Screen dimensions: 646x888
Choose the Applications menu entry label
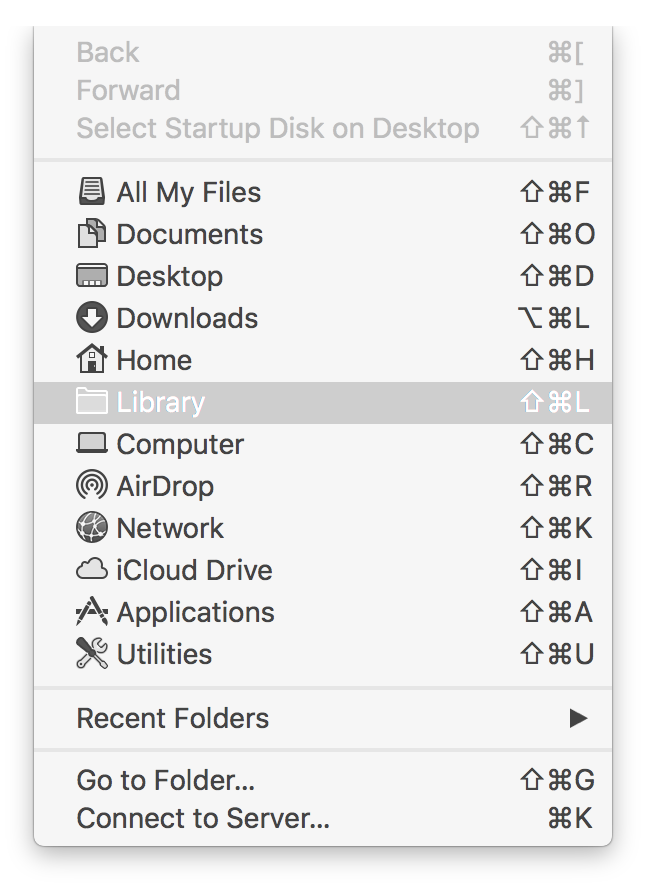pyautogui.click(x=195, y=612)
